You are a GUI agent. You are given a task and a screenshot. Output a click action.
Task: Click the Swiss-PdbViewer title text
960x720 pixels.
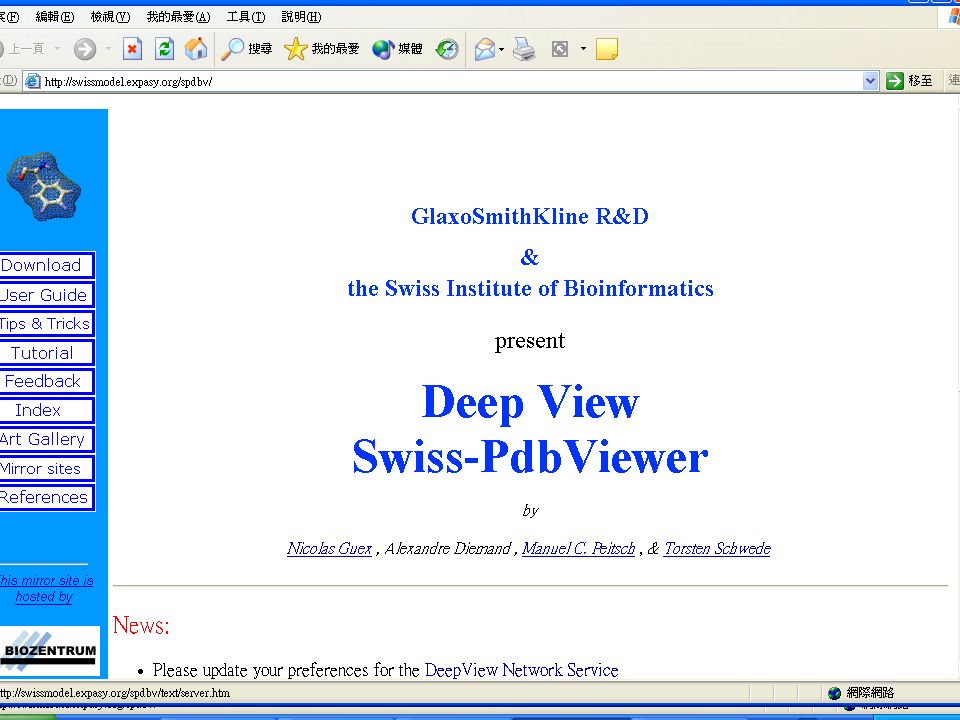(x=530, y=457)
